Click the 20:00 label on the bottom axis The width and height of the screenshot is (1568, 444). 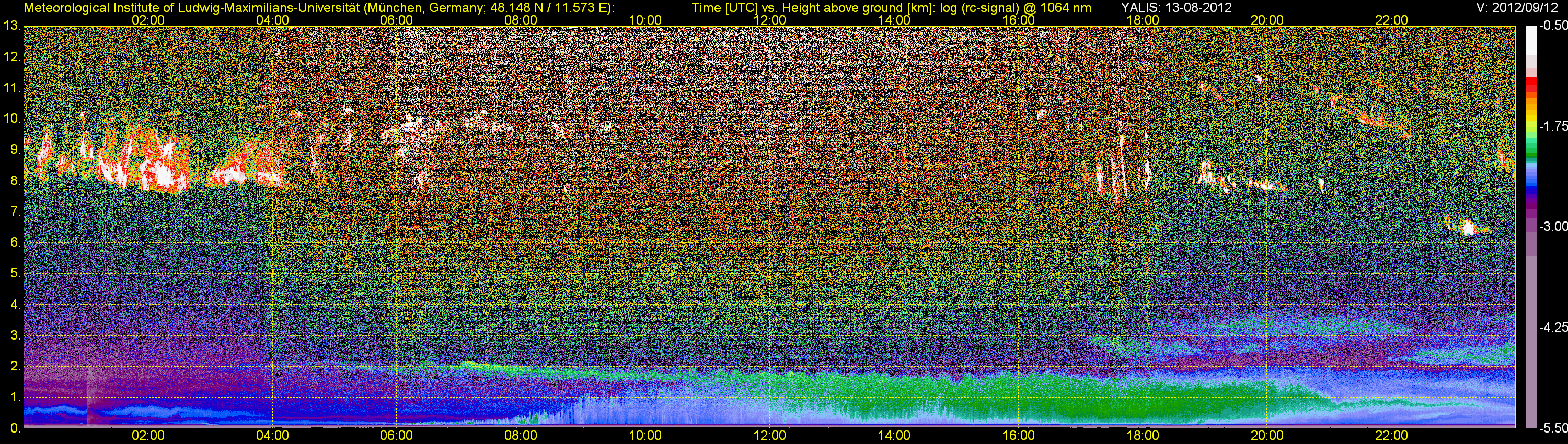(1267, 436)
